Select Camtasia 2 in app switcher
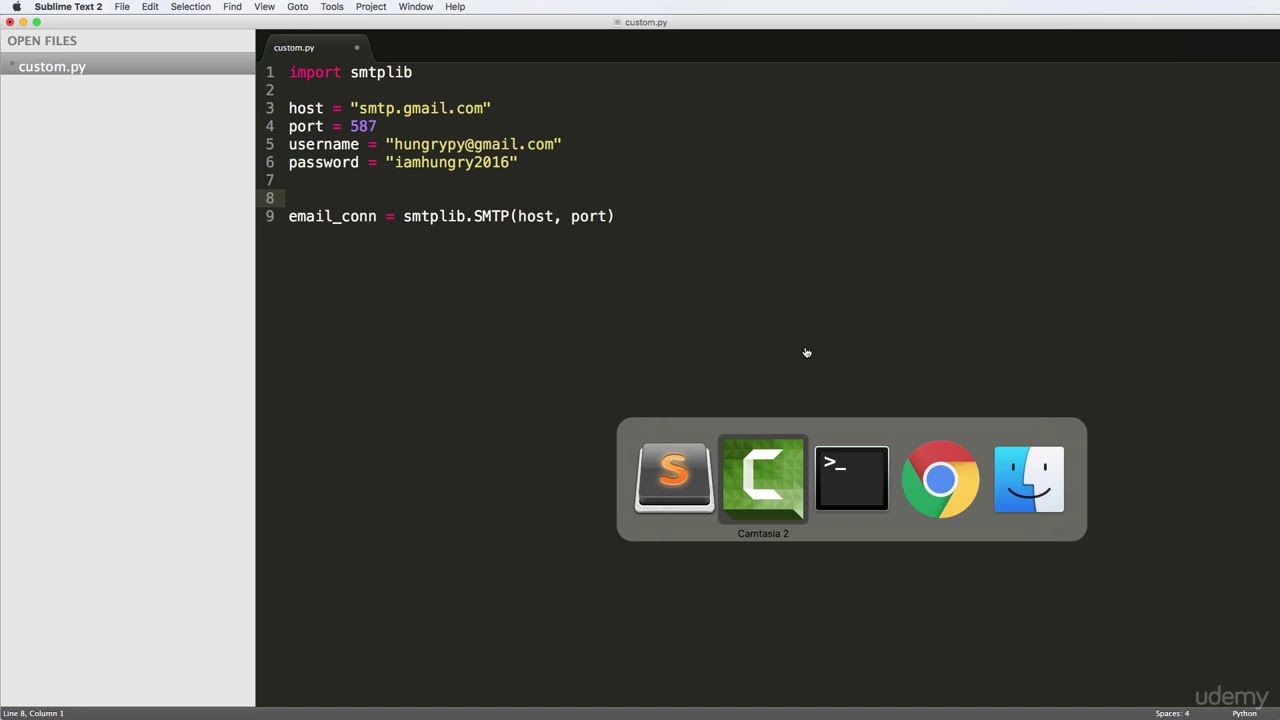 click(763, 479)
